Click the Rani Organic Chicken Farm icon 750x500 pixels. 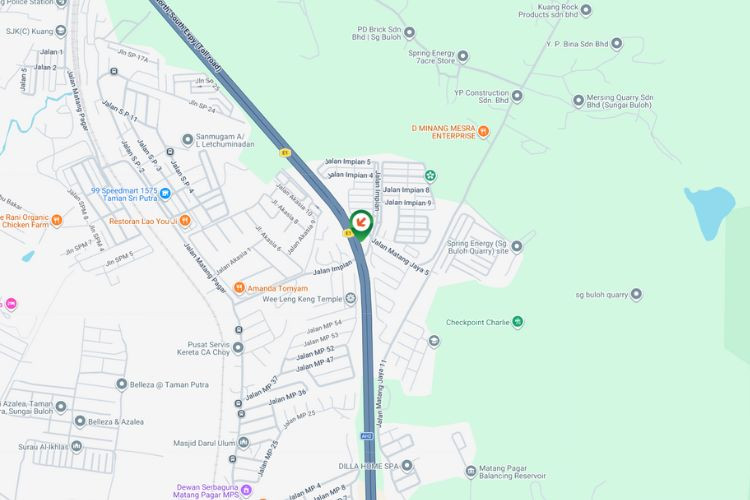click(x=57, y=220)
